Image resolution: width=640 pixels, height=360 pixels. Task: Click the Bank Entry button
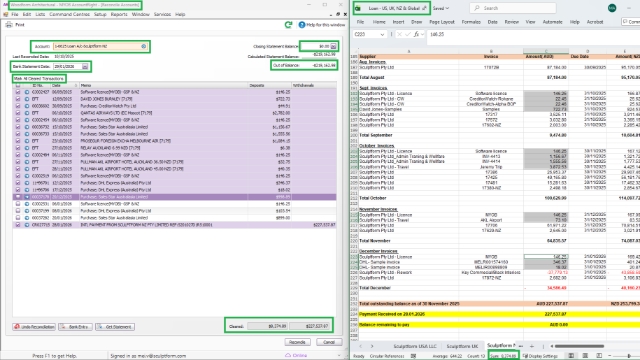(75, 327)
